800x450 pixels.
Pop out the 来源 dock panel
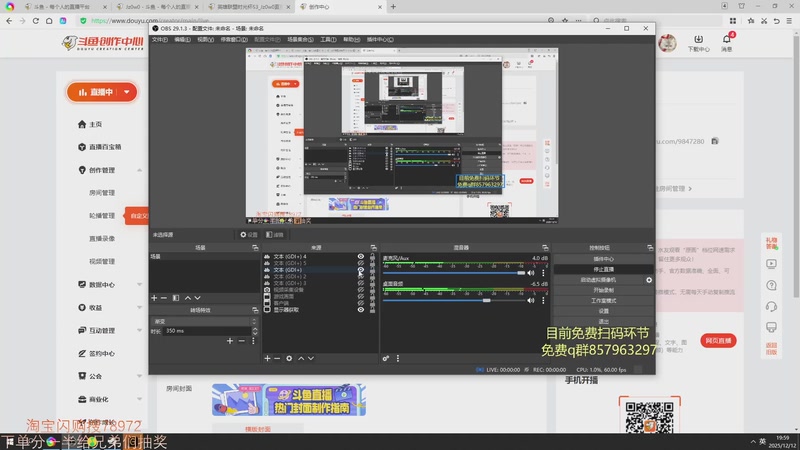[373, 248]
